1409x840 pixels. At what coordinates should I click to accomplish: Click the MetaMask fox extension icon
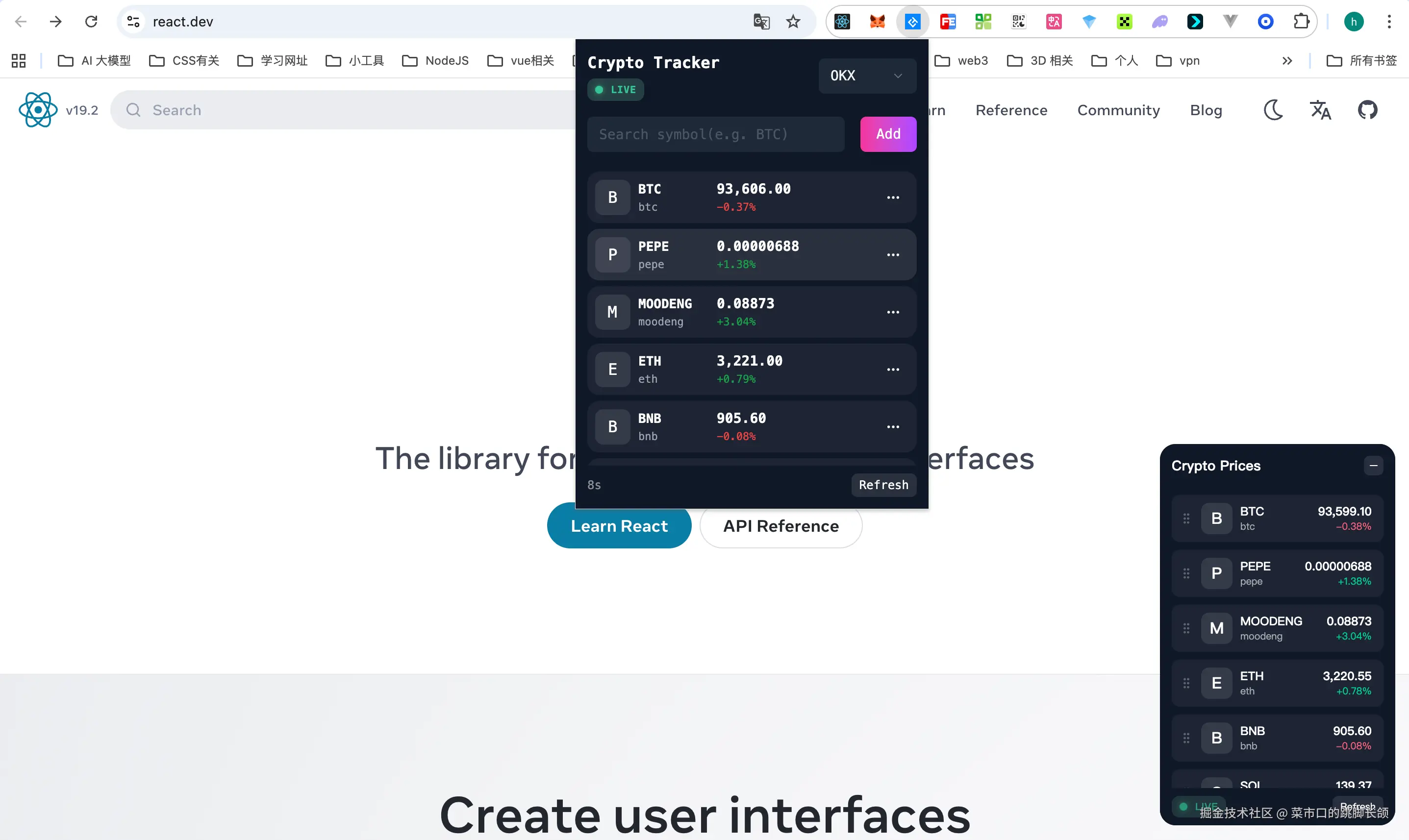(877, 22)
